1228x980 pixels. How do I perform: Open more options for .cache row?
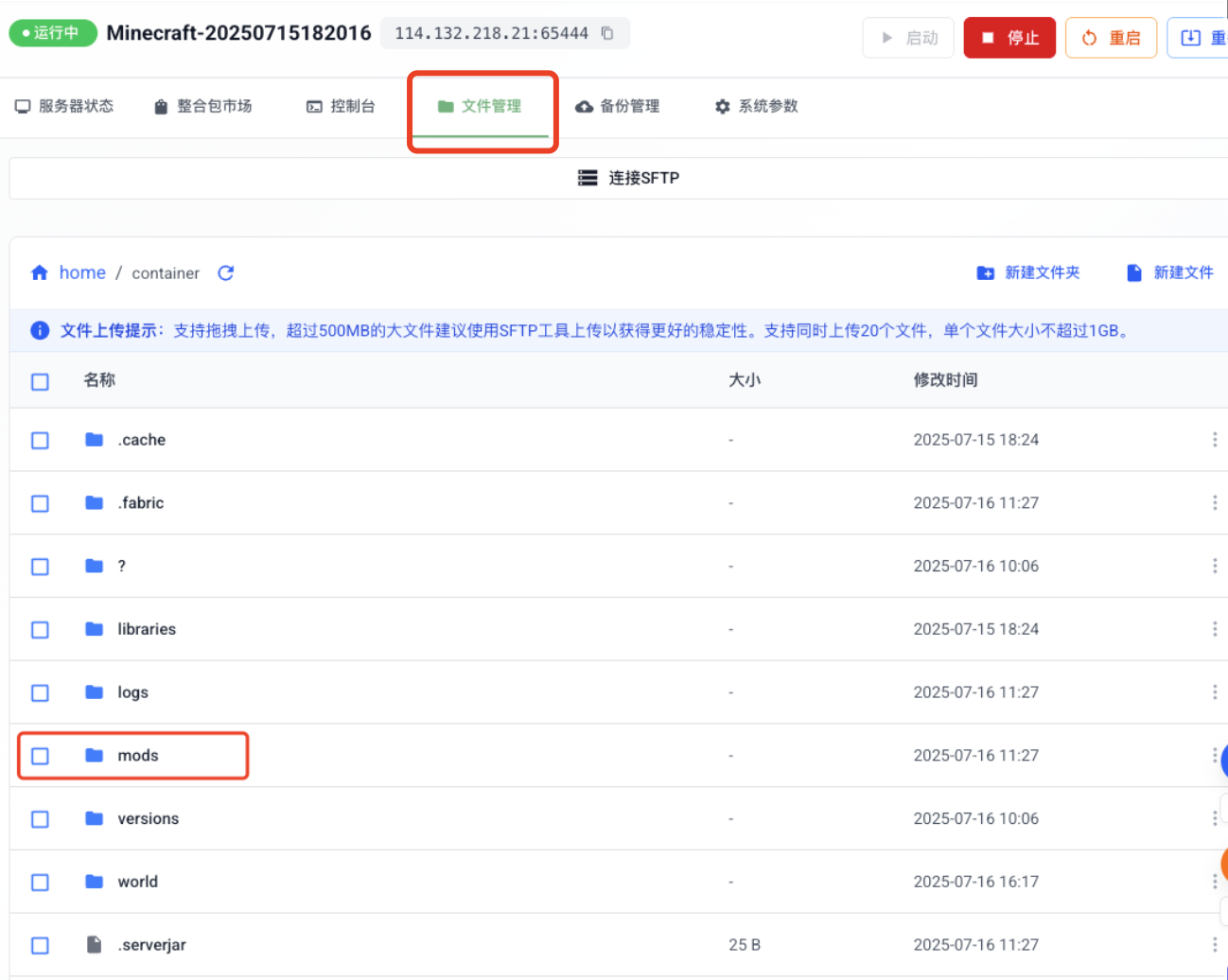[x=1215, y=440]
